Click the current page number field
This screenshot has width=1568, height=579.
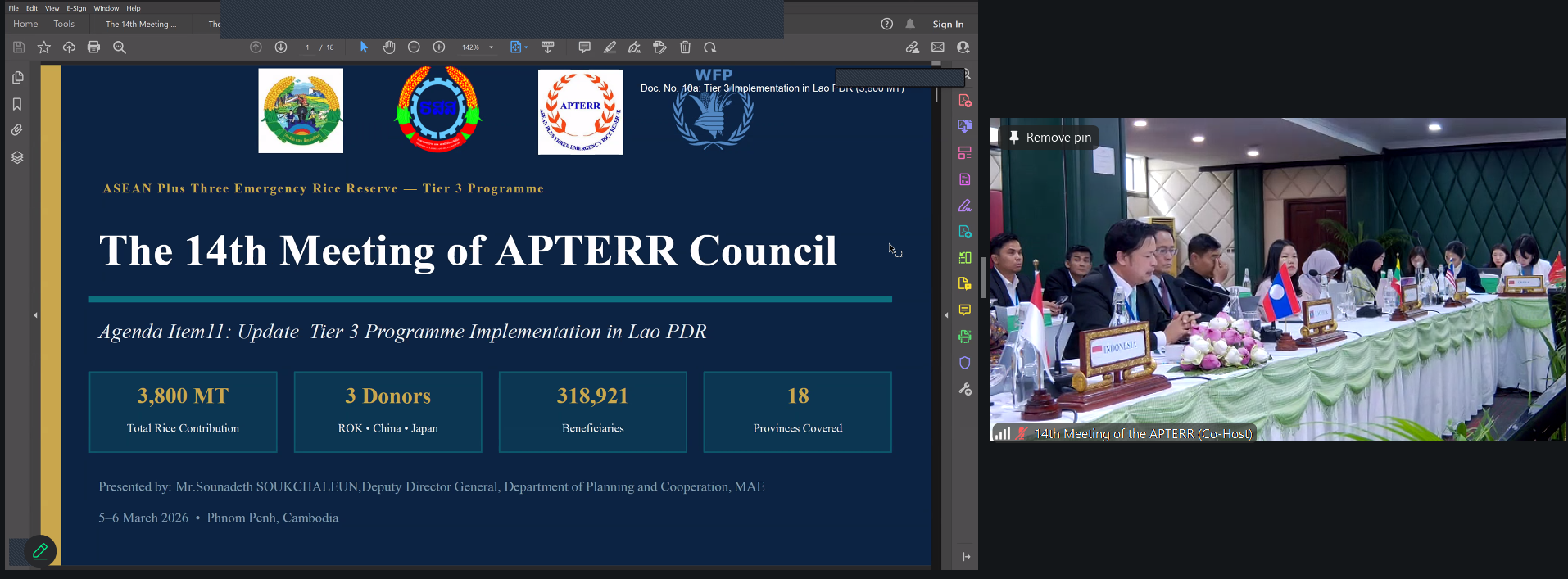[x=308, y=47]
